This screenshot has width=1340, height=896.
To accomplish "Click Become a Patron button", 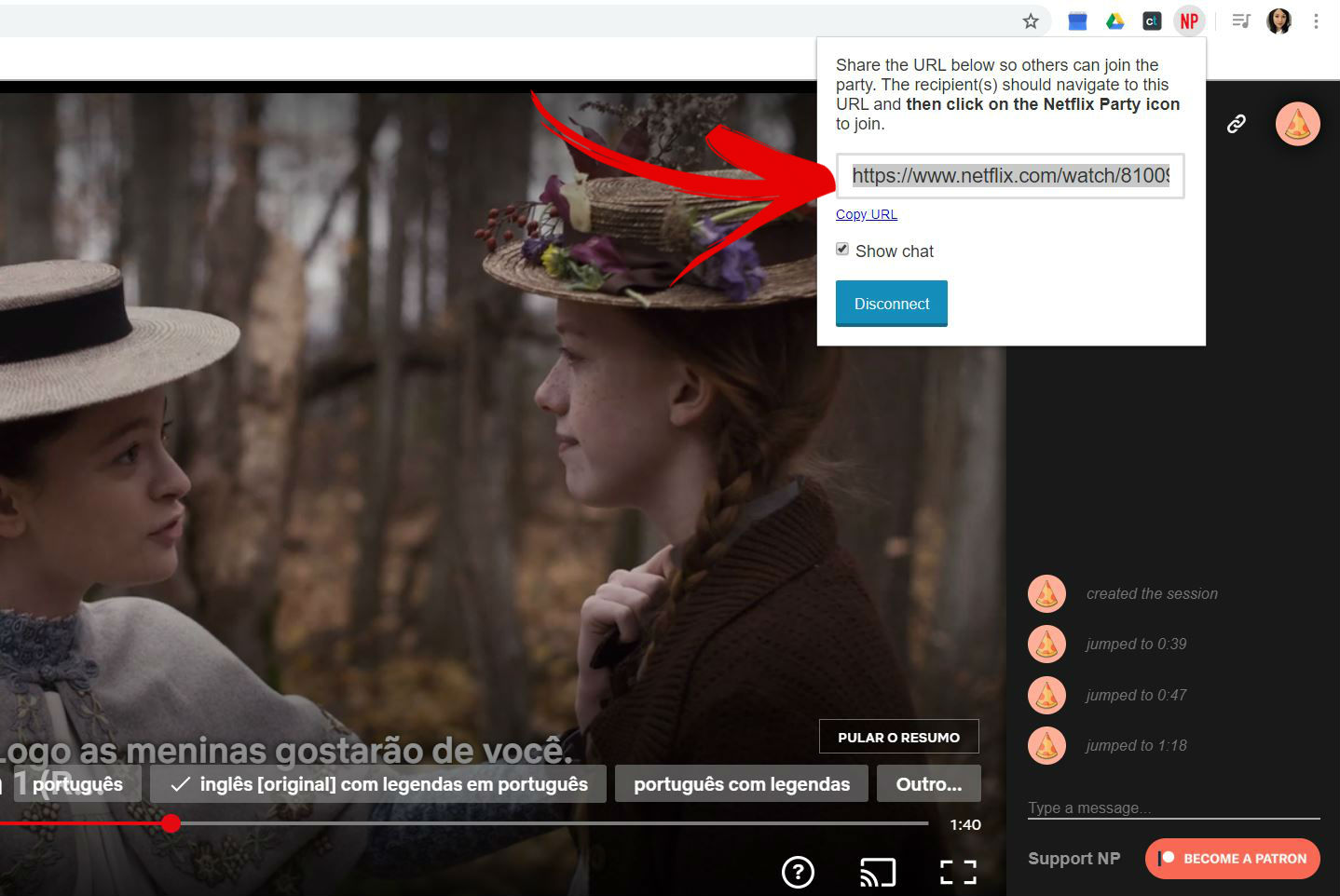I will [1233, 859].
